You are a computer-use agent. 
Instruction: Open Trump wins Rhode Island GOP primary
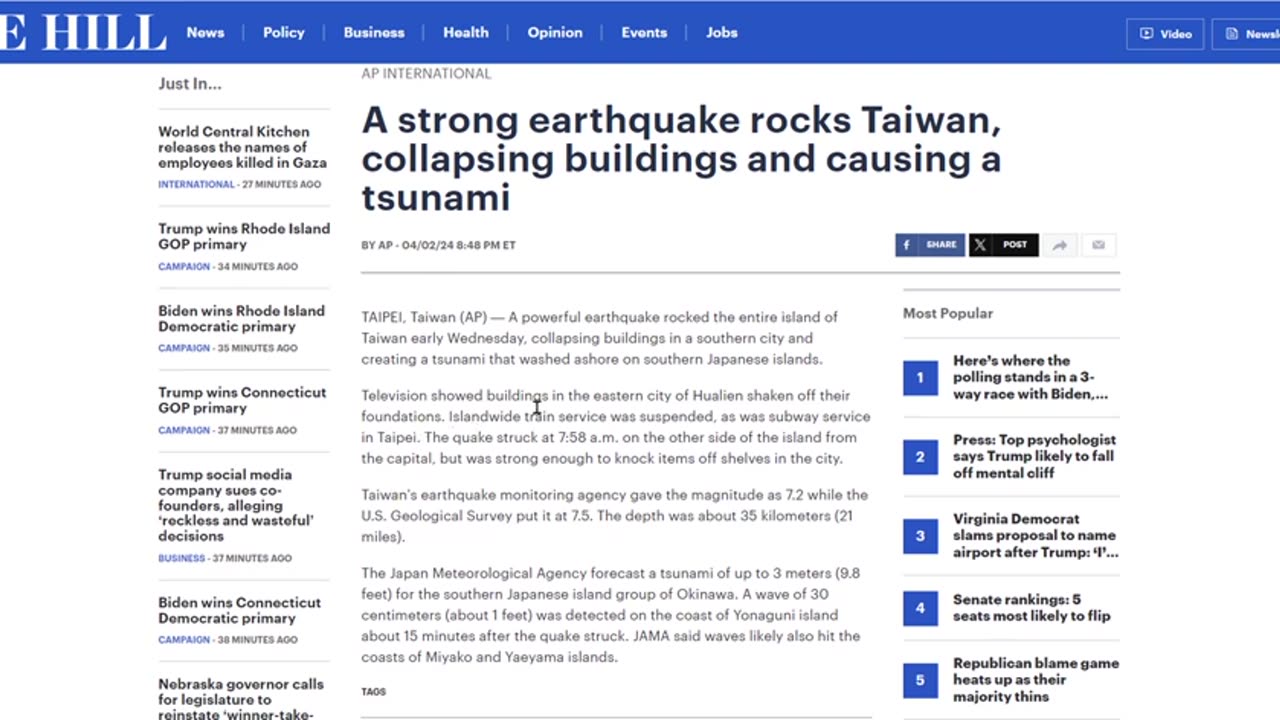(244, 236)
